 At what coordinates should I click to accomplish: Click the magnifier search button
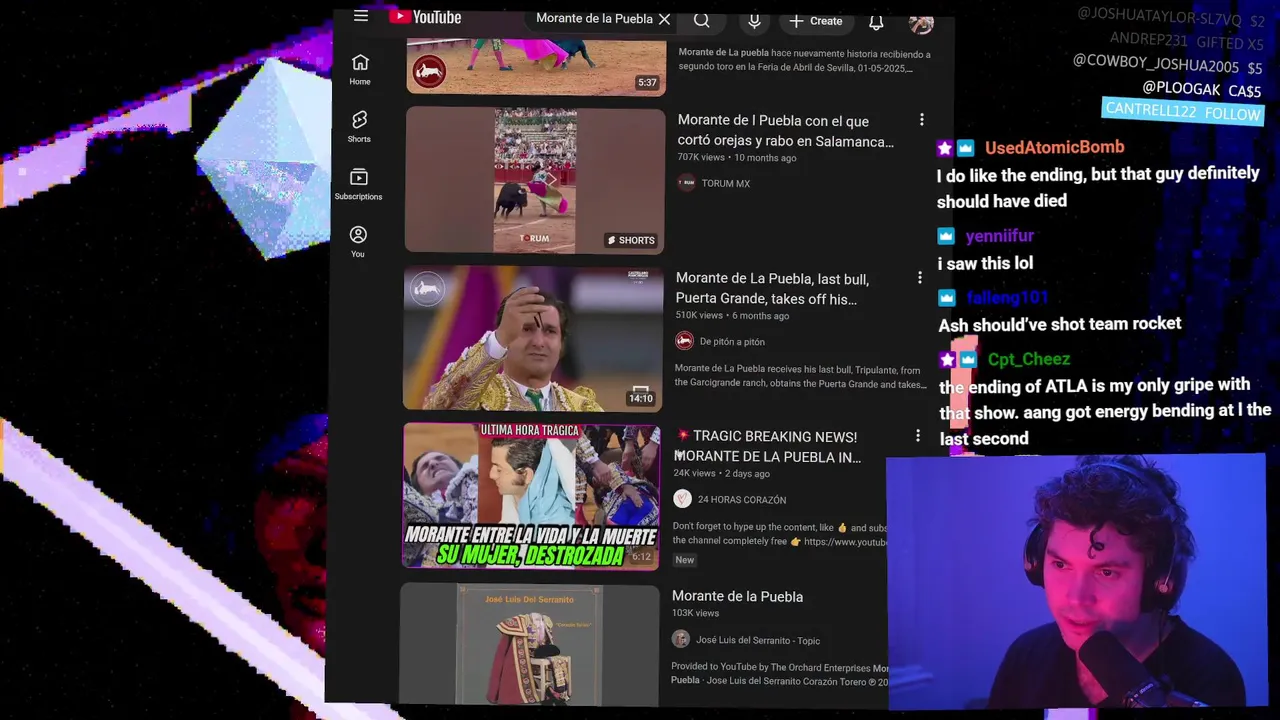[x=702, y=20]
